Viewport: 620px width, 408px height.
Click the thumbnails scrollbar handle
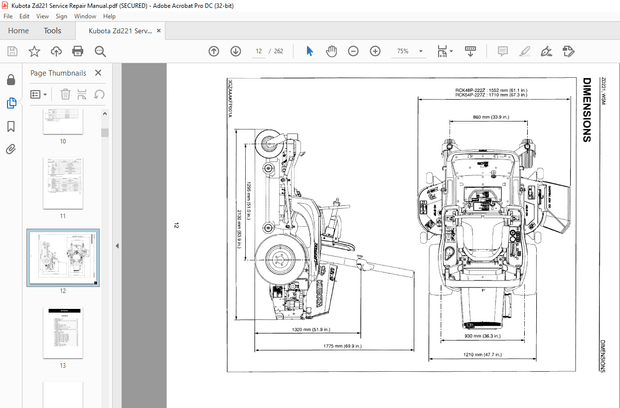click(105, 132)
